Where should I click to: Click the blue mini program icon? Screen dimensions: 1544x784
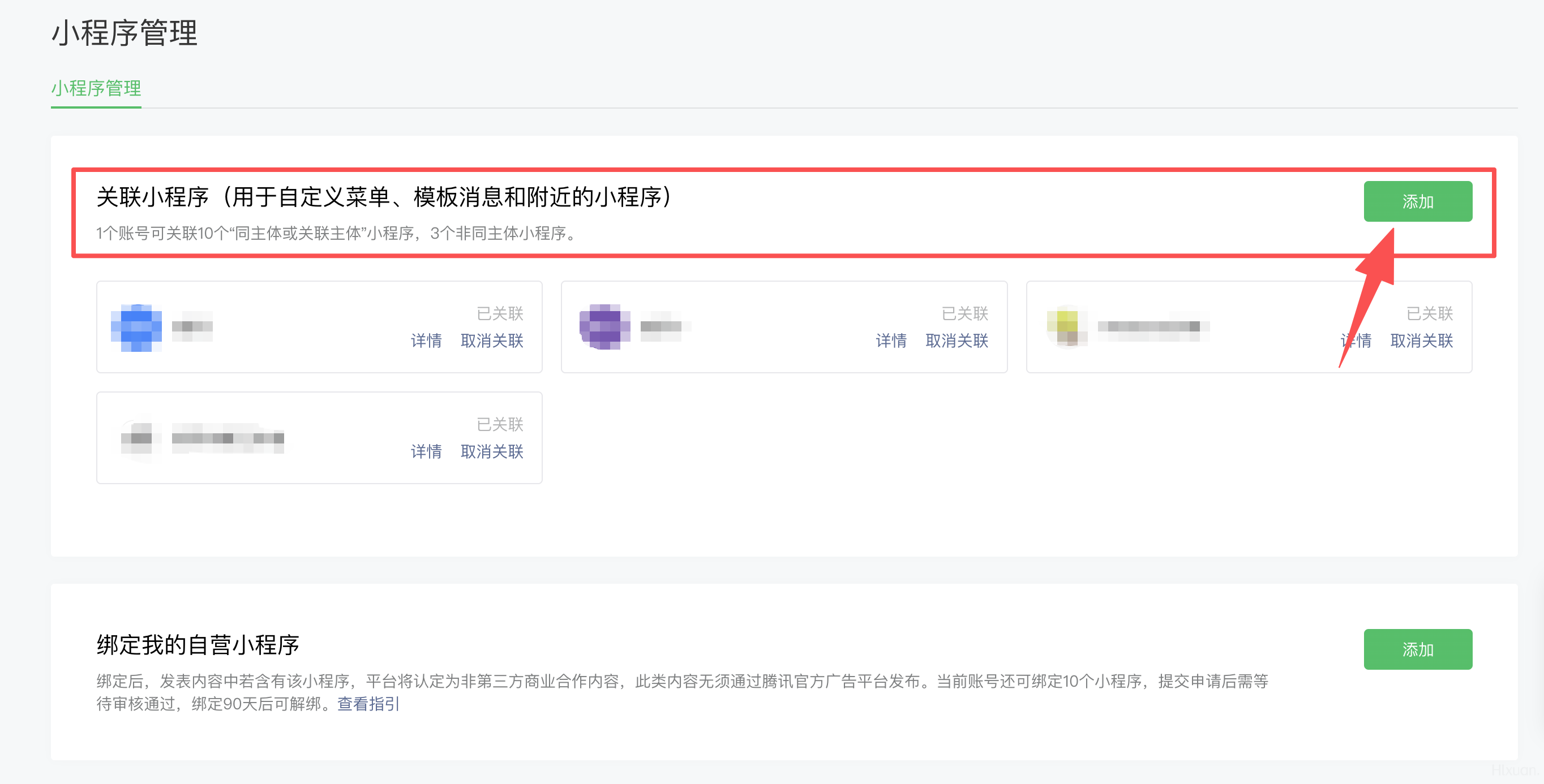coord(136,327)
